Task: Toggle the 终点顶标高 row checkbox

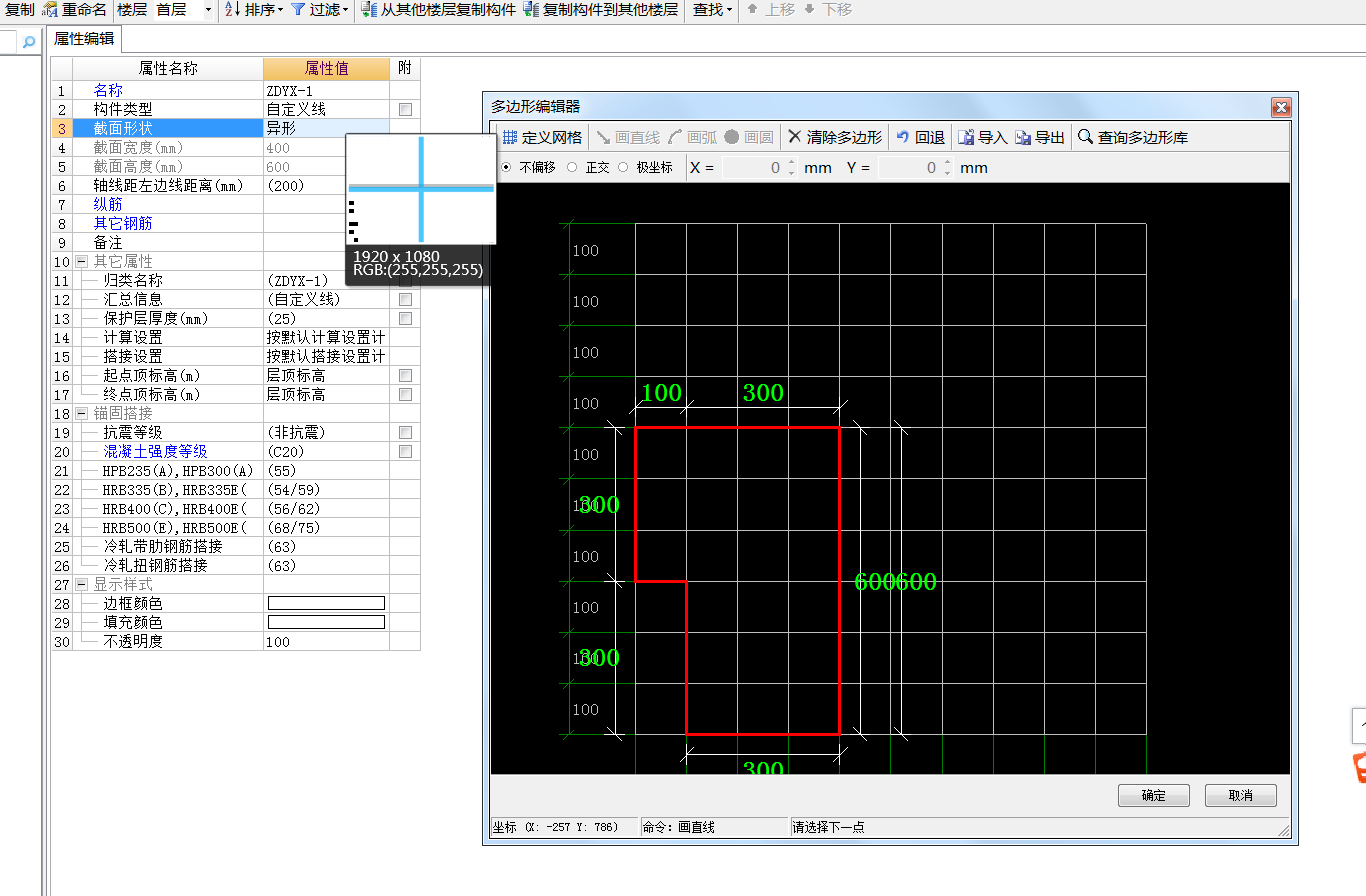Action: coord(405,394)
